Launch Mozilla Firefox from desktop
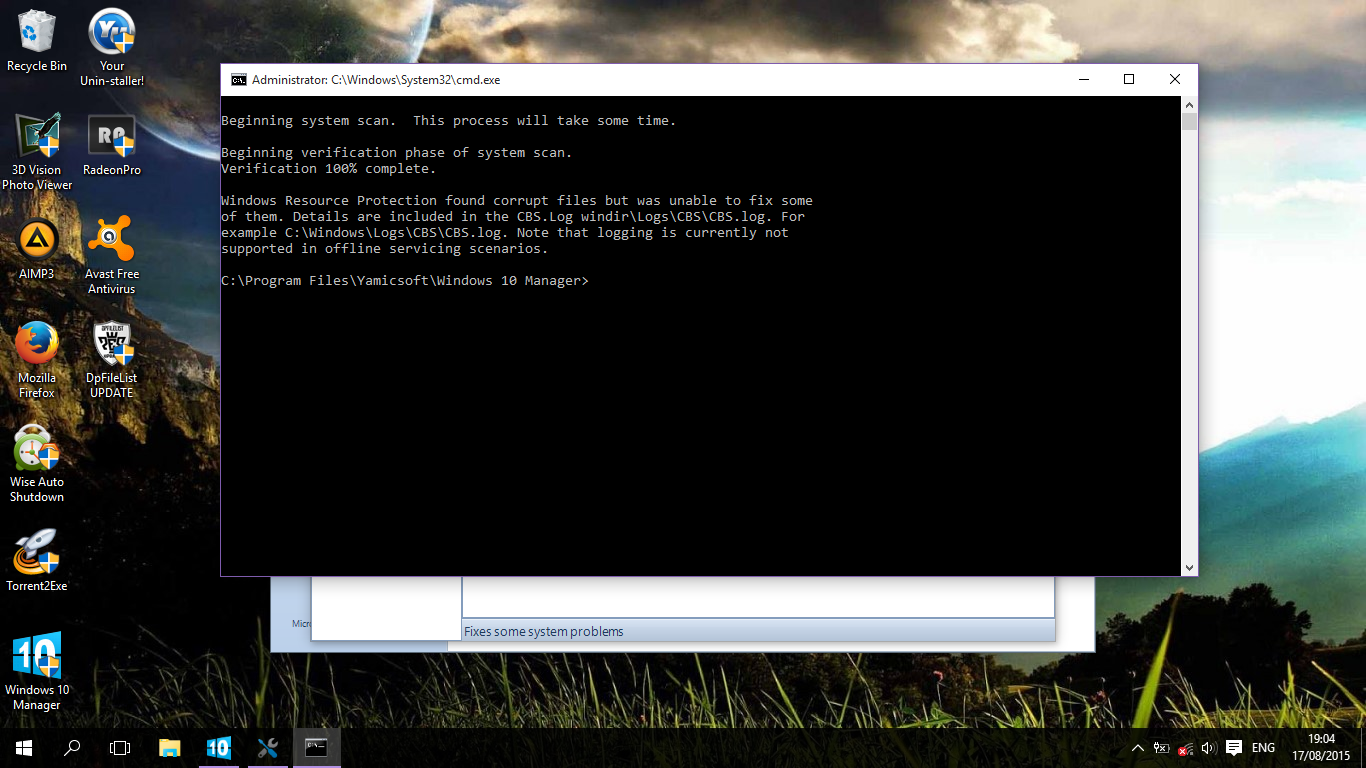Image resolution: width=1366 pixels, height=768 pixels. pyautogui.click(x=37, y=344)
